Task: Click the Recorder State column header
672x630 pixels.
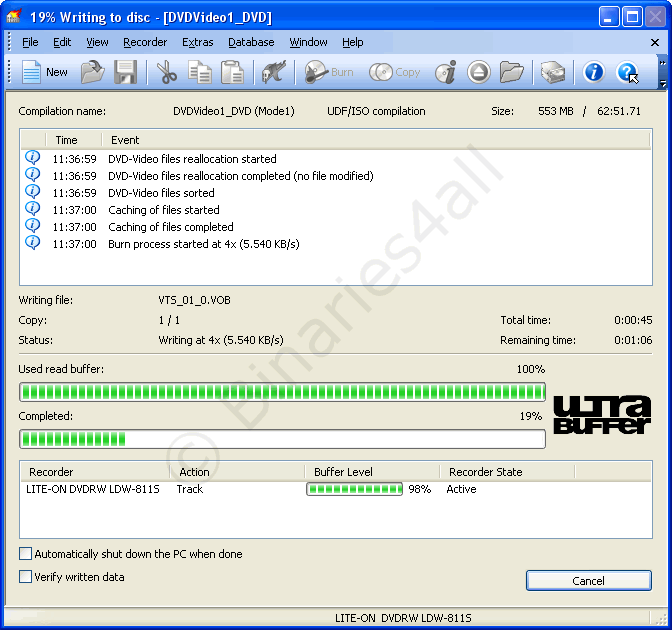Action: click(507, 472)
